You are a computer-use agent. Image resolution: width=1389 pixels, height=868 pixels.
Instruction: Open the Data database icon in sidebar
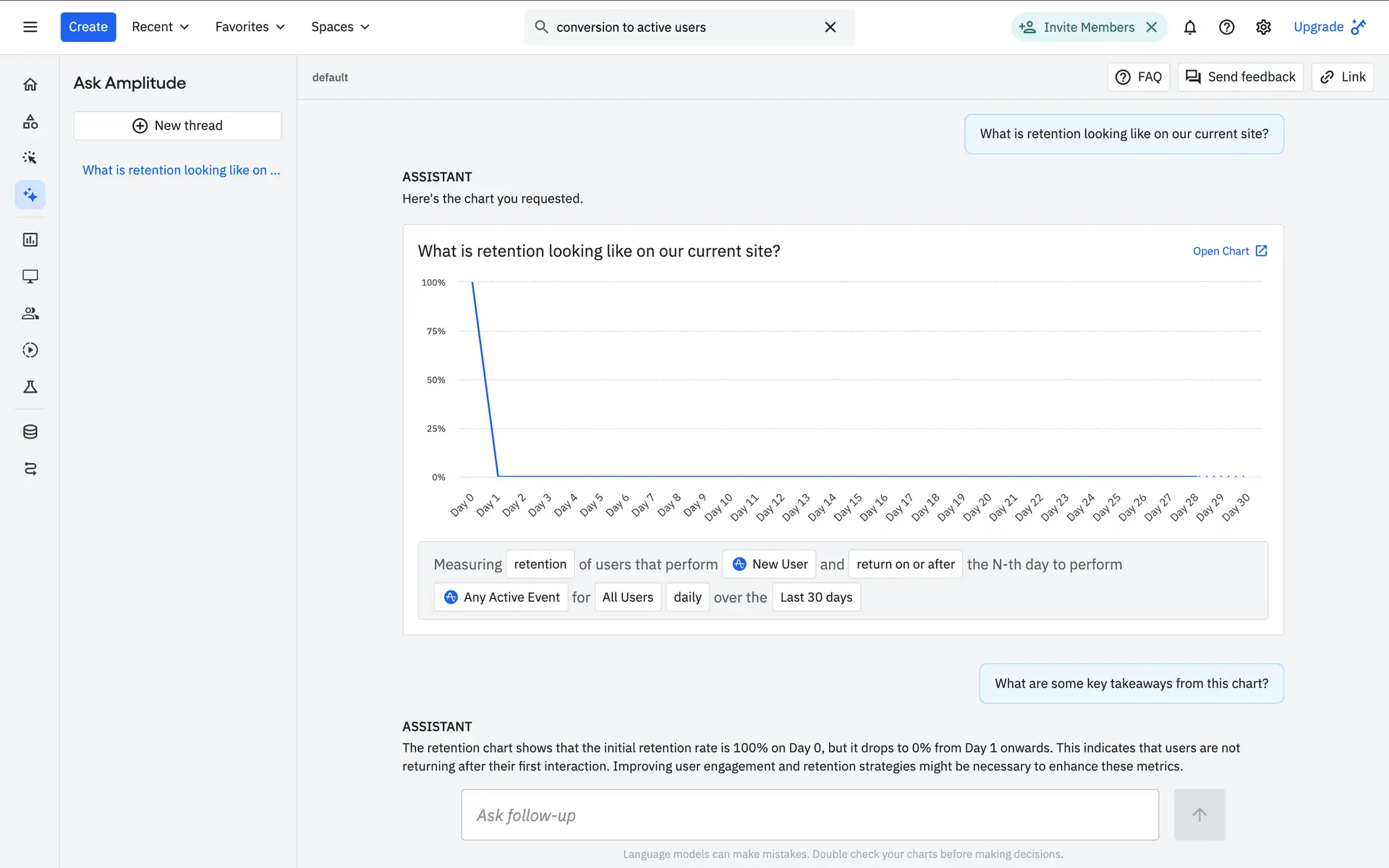click(x=30, y=432)
